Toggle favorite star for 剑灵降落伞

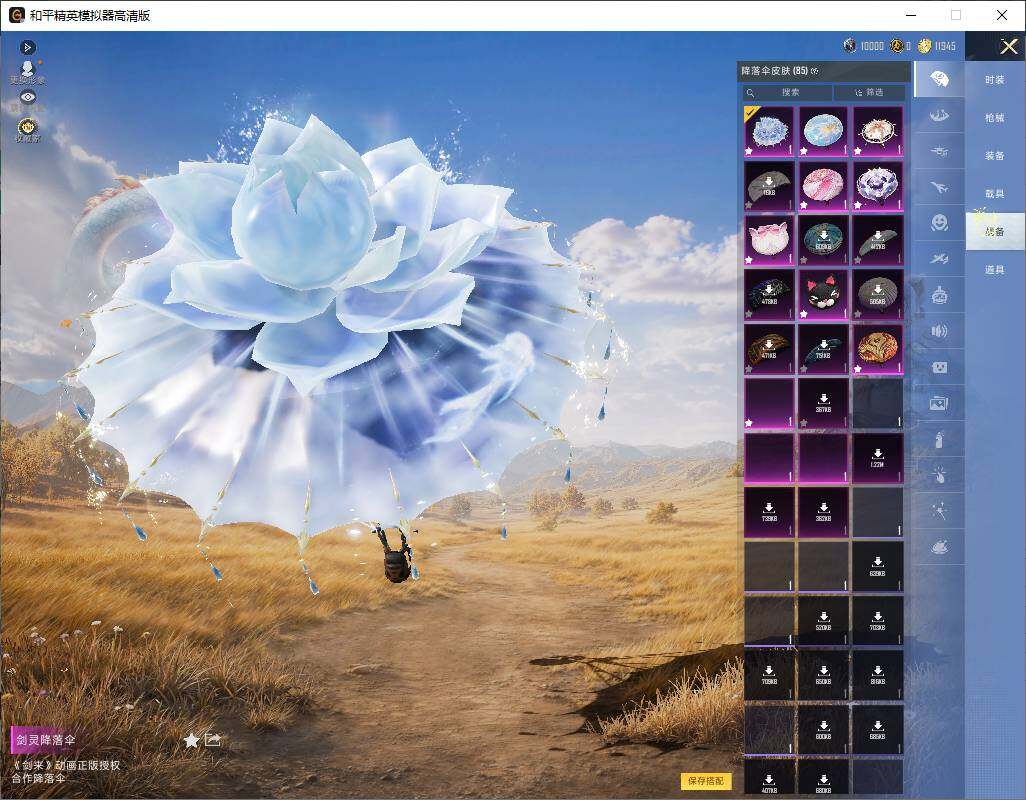tap(191, 740)
